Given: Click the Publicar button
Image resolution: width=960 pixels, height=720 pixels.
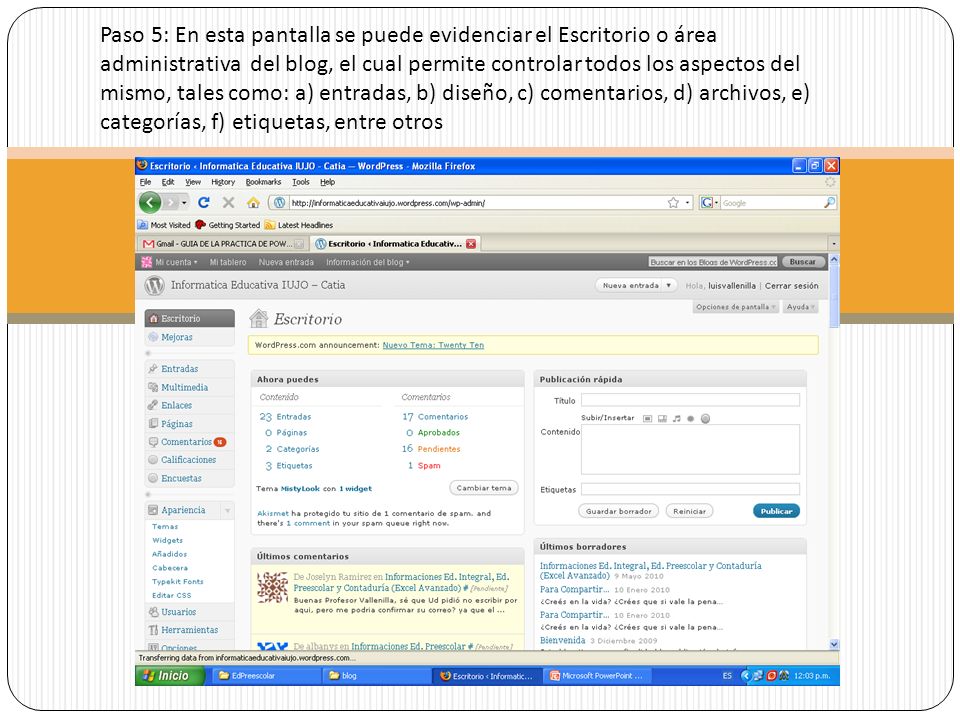Looking at the screenshot, I should point(776,511).
